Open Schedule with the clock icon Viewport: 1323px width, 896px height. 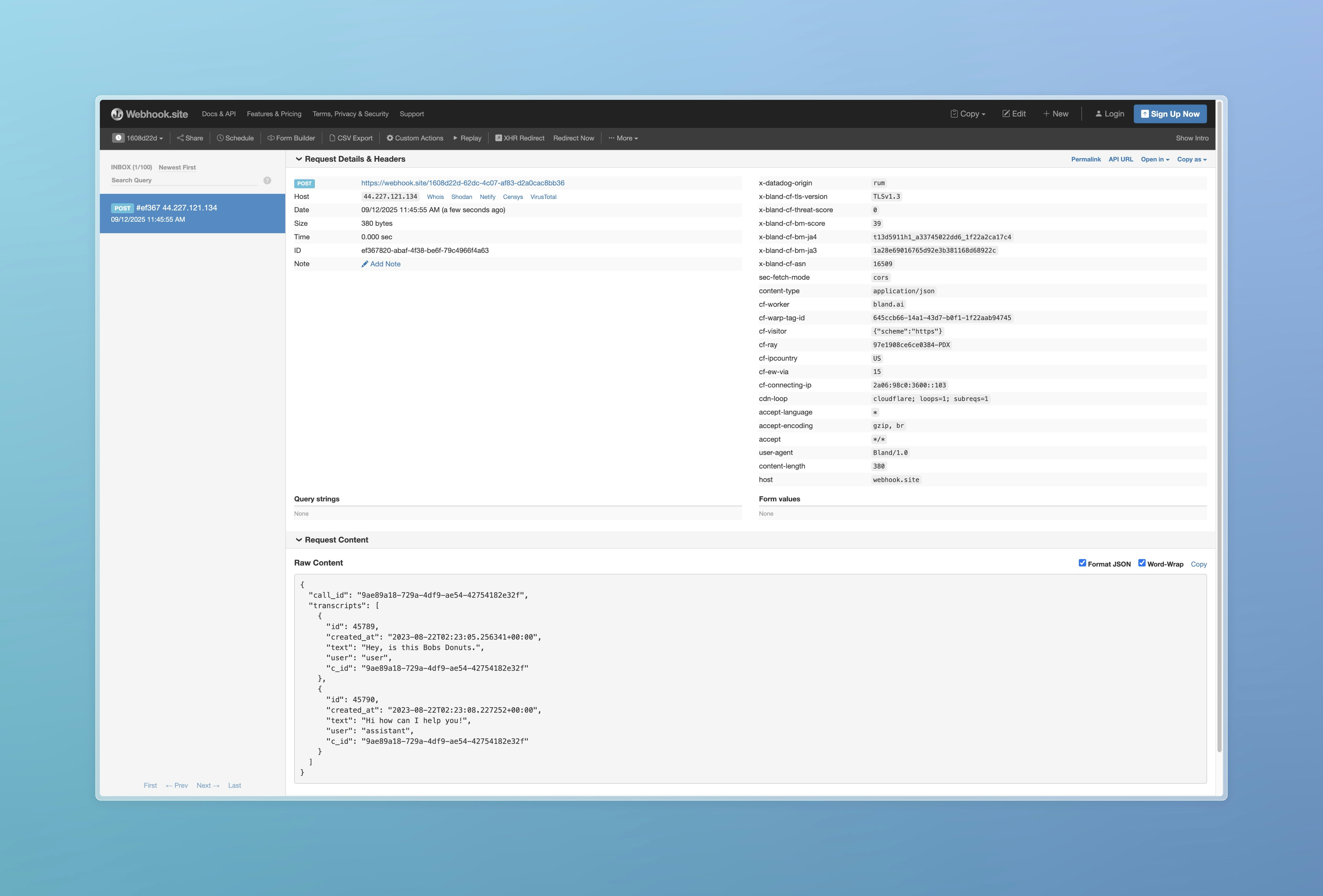(x=220, y=138)
